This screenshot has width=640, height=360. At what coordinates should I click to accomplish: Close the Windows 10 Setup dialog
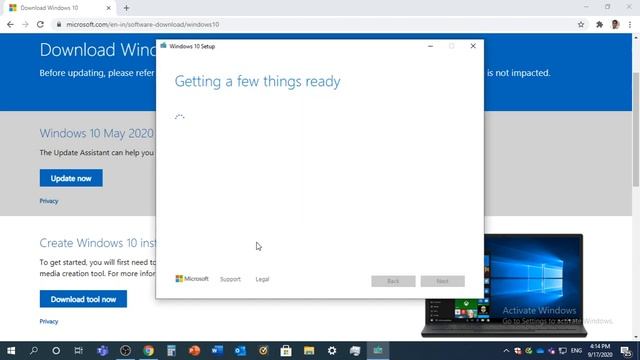(473, 46)
